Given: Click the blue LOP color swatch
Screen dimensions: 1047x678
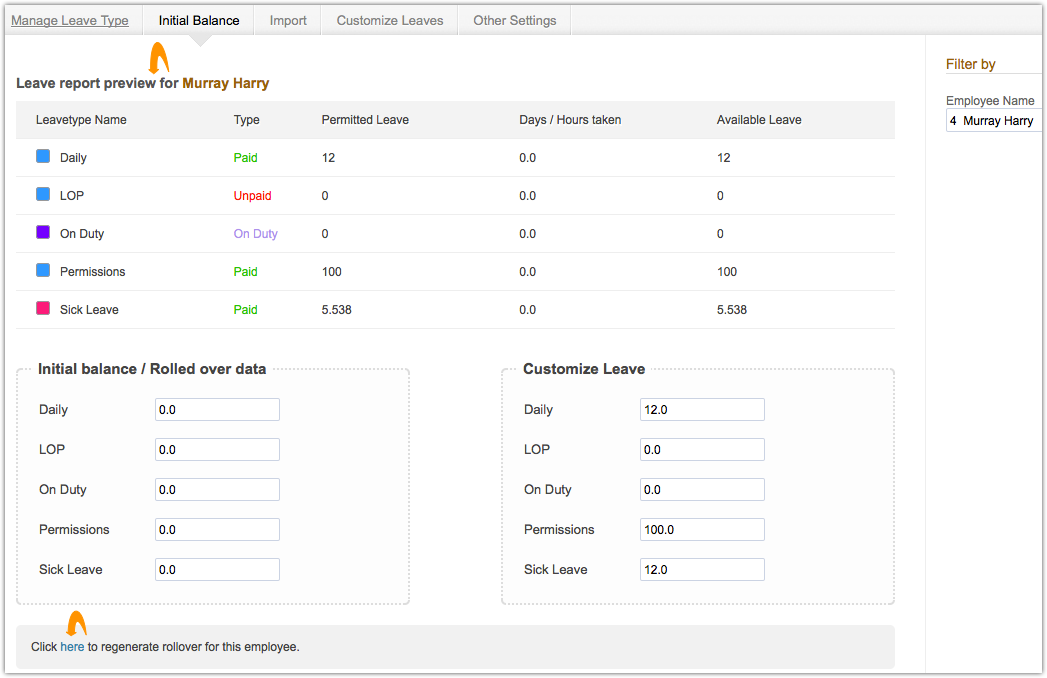Looking at the screenshot, I should point(43,195).
